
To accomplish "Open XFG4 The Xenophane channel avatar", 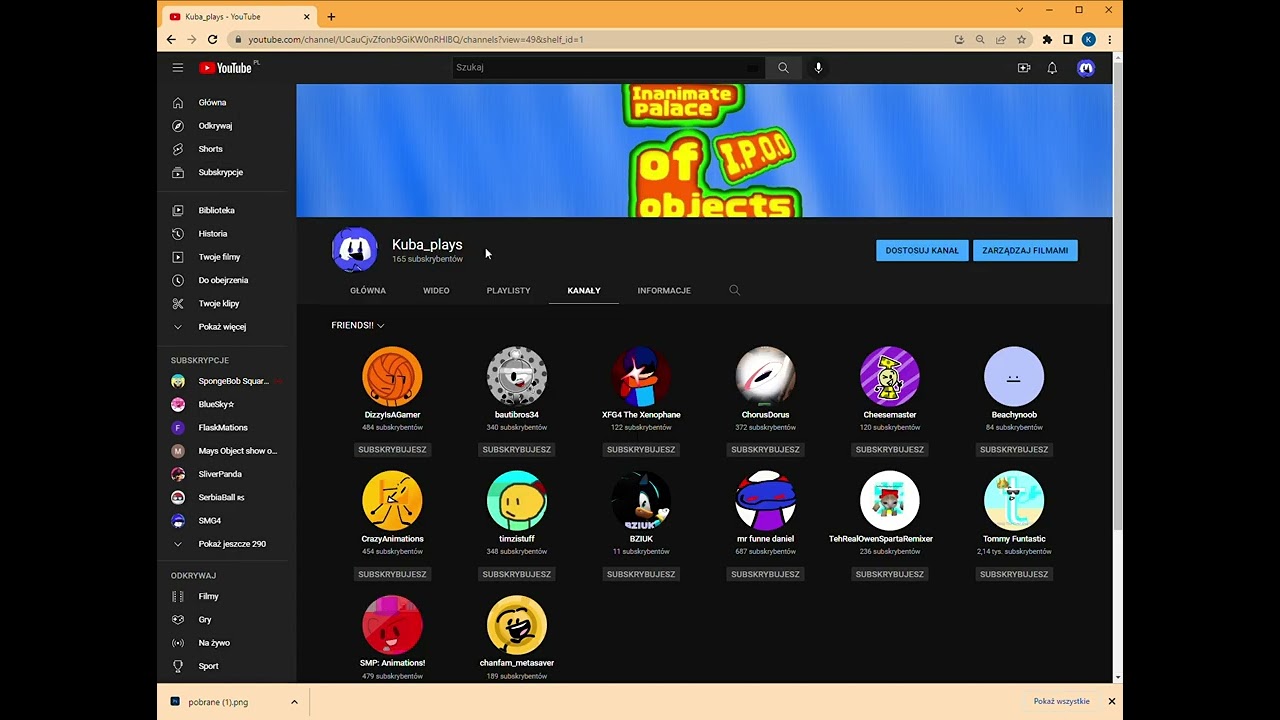I will [641, 376].
